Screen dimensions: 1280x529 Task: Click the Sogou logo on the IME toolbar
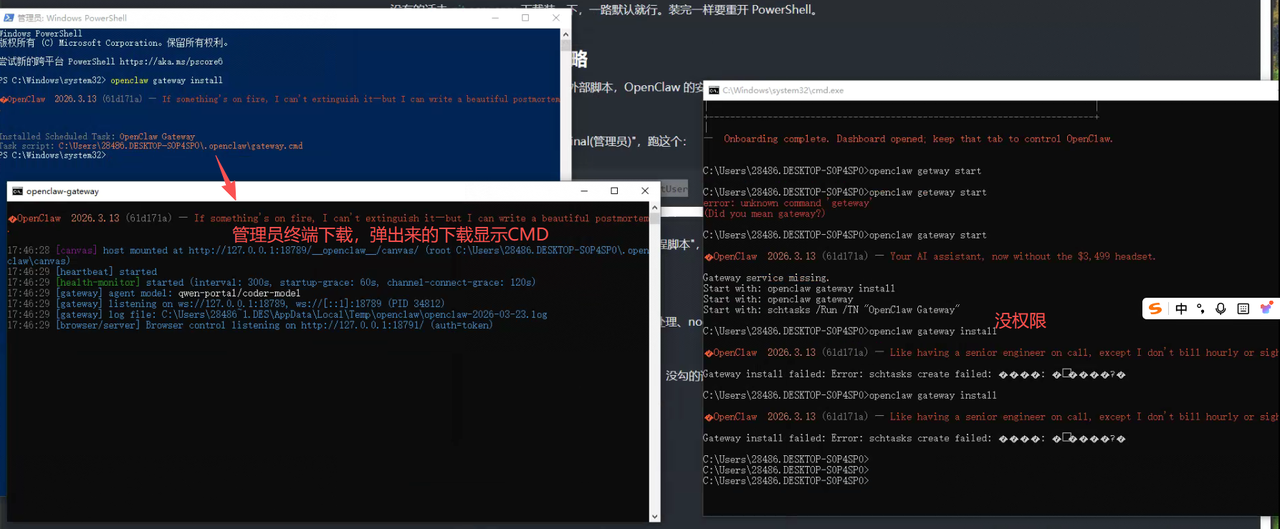pos(1156,309)
